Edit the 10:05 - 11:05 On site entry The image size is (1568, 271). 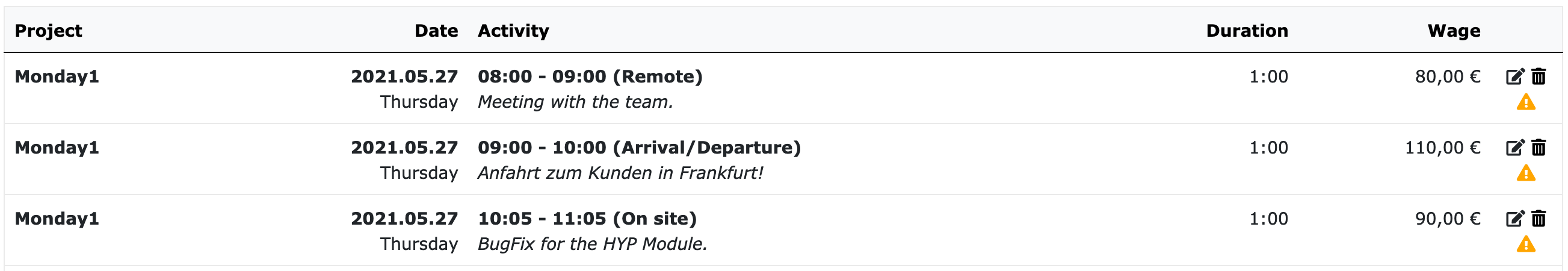point(1514,219)
